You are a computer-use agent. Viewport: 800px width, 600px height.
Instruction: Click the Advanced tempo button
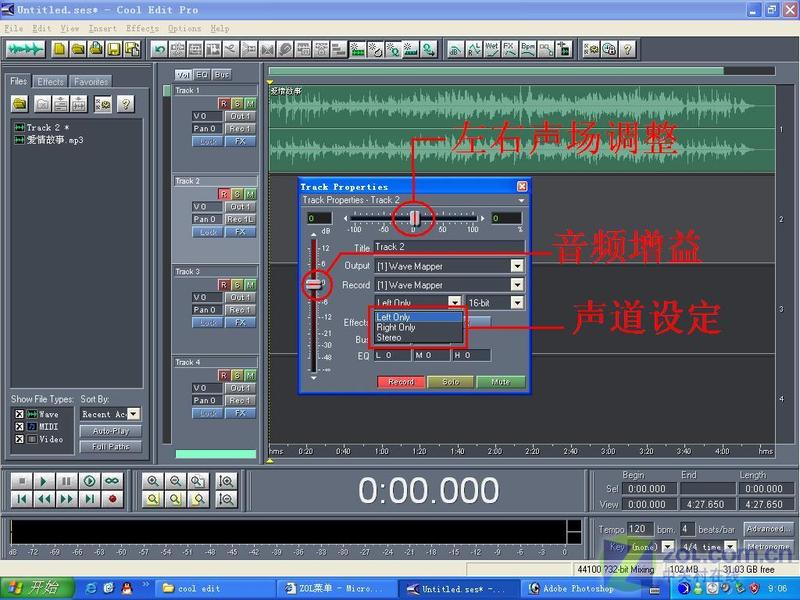(767, 529)
